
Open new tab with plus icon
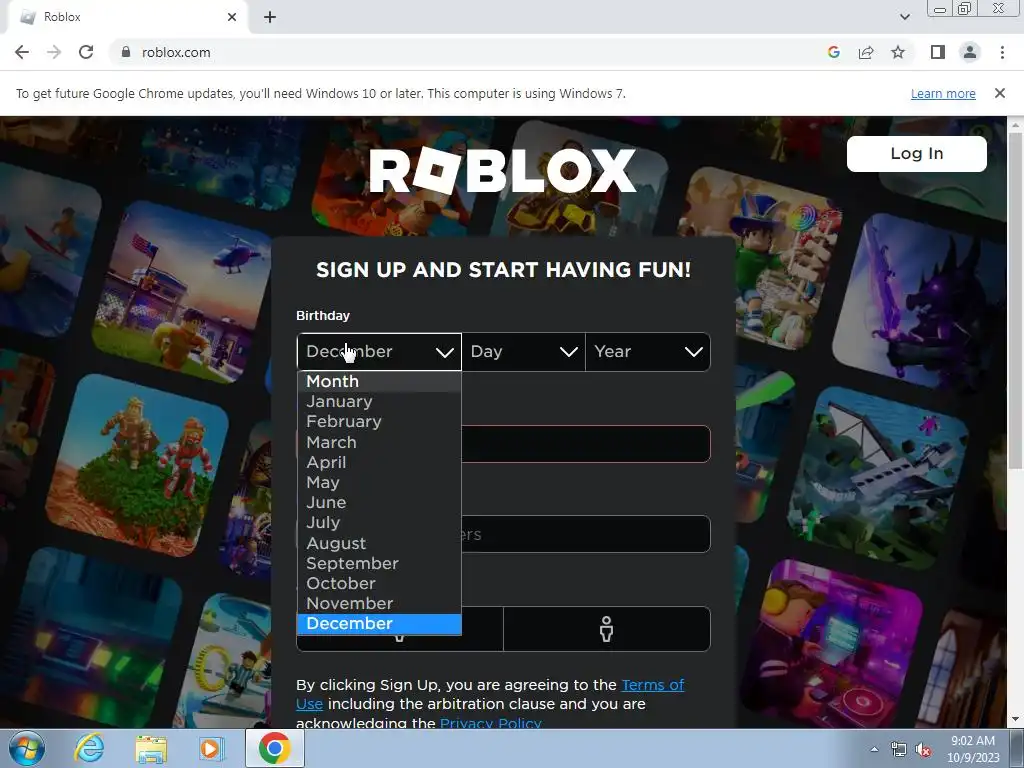tap(270, 18)
